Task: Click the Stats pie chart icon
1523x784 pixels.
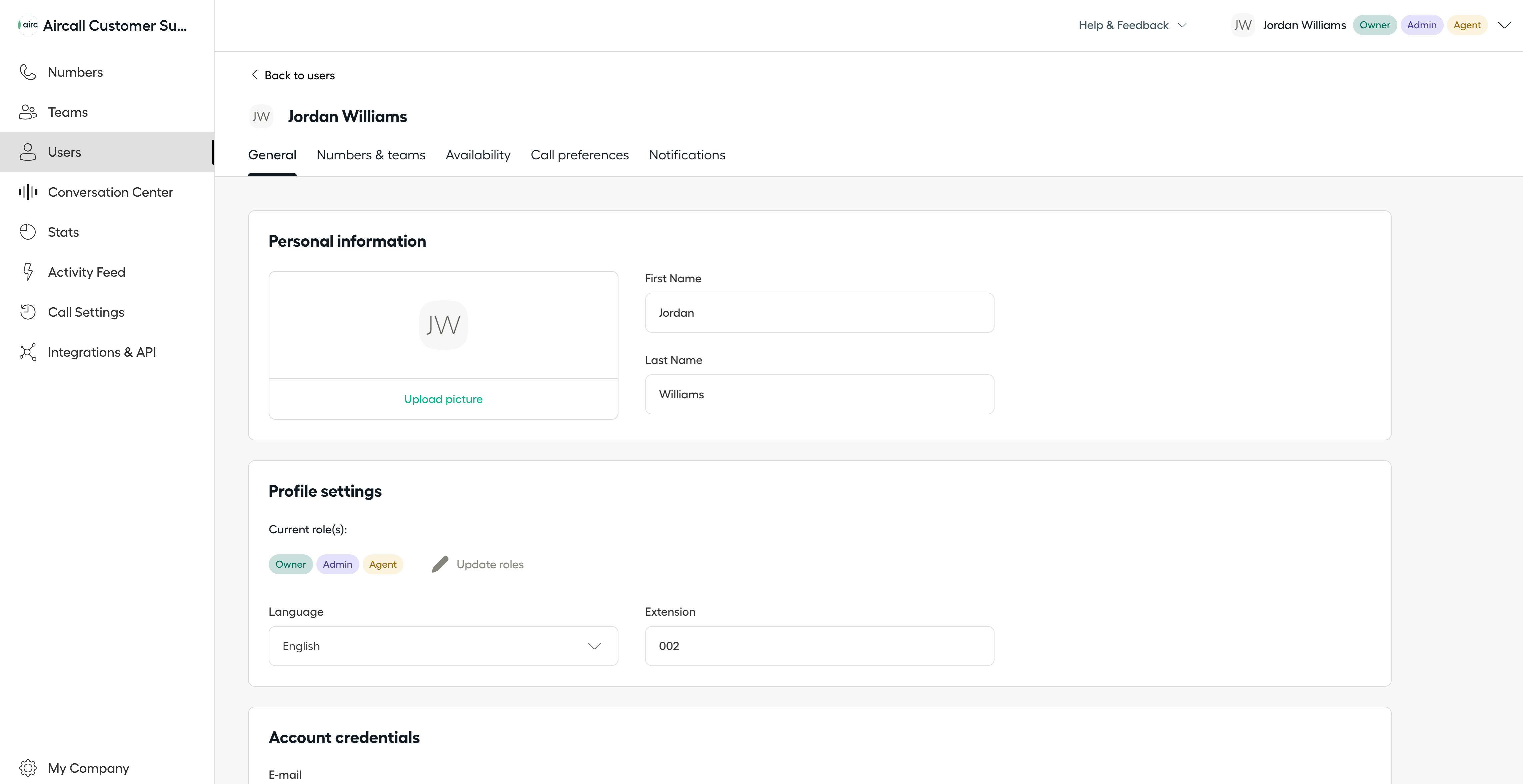Action: click(28, 232)
